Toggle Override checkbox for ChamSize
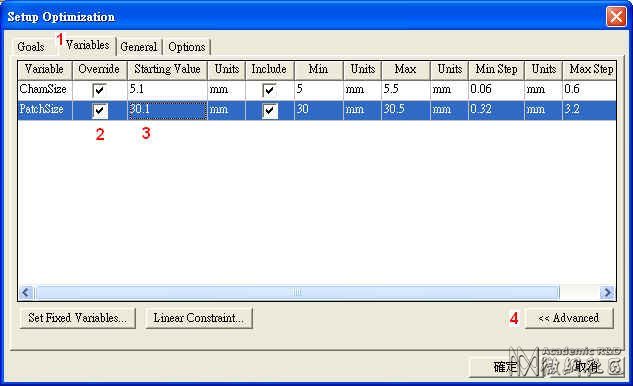The image size is (633, 386). coord(99,90)
